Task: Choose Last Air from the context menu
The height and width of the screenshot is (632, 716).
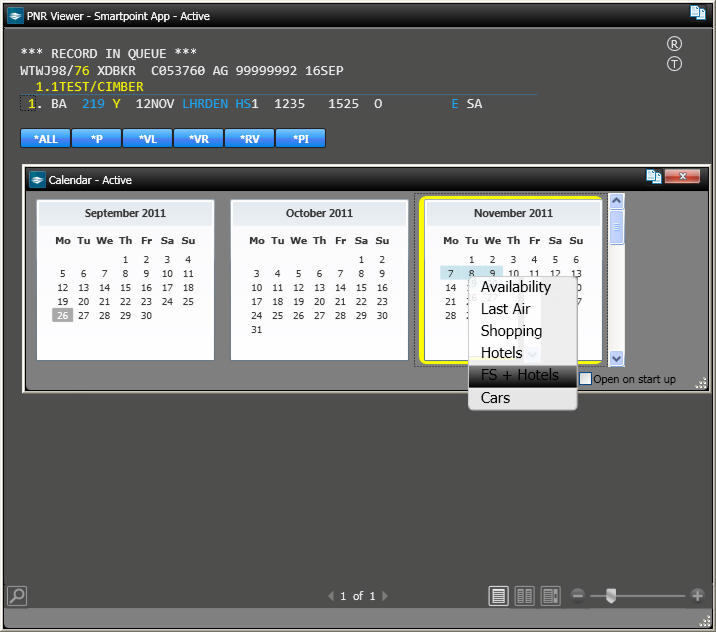Action: click(523, 309)
